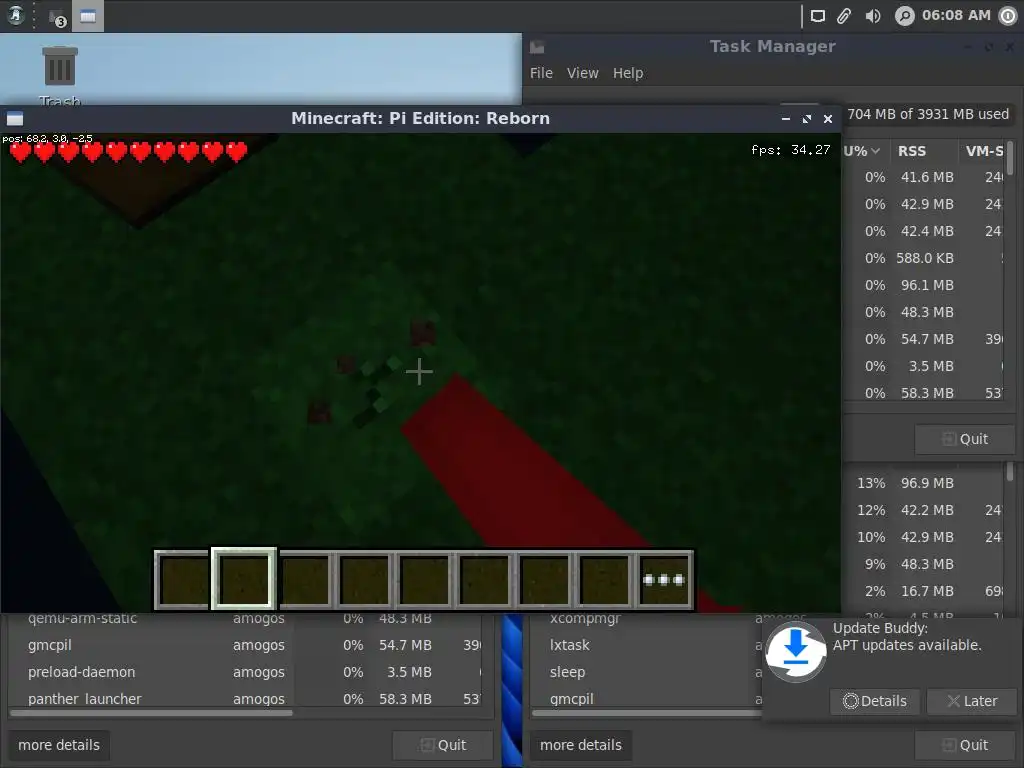Screen dimensions: 1024x768
Task: Select the fourth hotbar slot in Minecraft
Action: click(364, 579)
